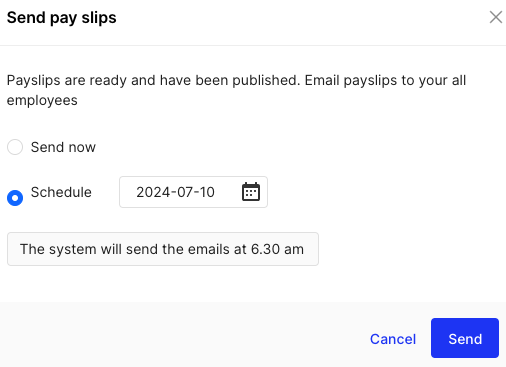Close the Send pay slips dialog

[496, 17]
